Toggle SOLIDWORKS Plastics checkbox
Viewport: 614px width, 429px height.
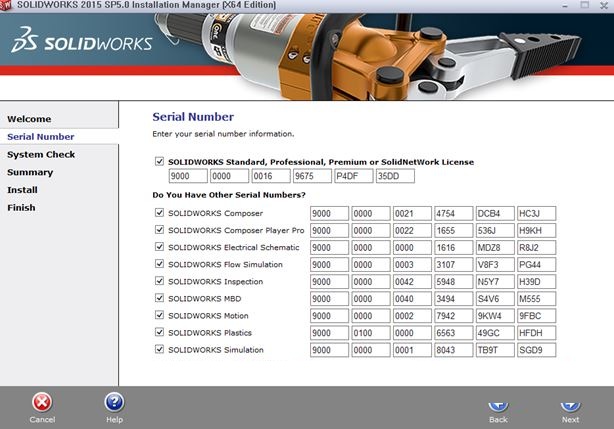[159, 332]
